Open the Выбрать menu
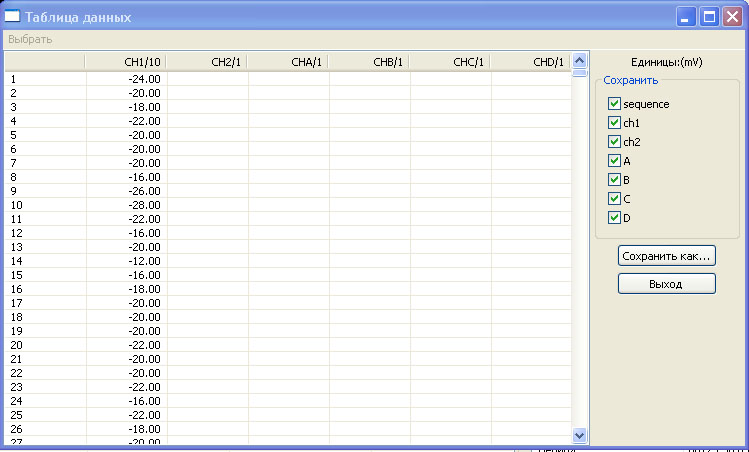The image size is (749, 452). 30,39
